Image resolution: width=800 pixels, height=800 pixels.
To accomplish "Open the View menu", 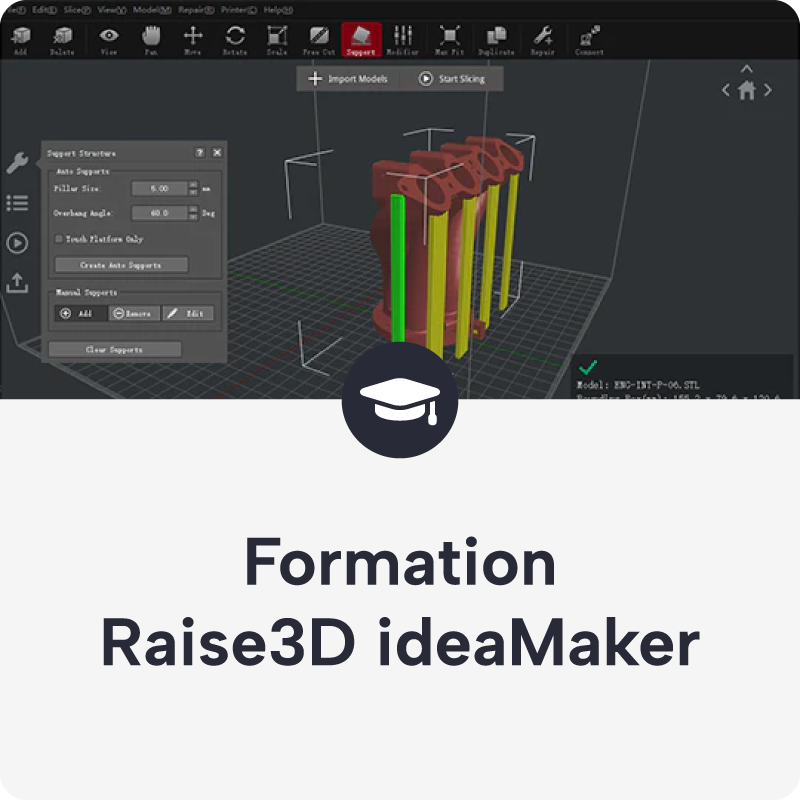I will (112, 10).
